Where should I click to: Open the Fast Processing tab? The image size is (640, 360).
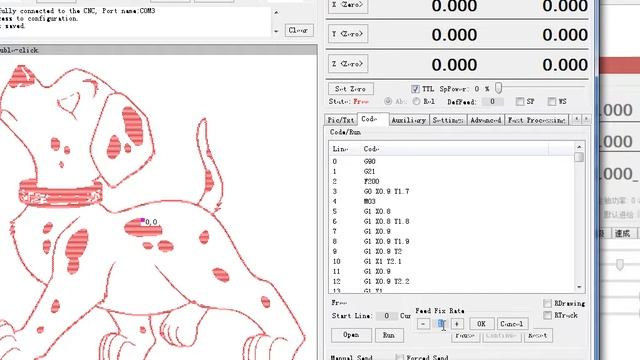coord(537,120)
